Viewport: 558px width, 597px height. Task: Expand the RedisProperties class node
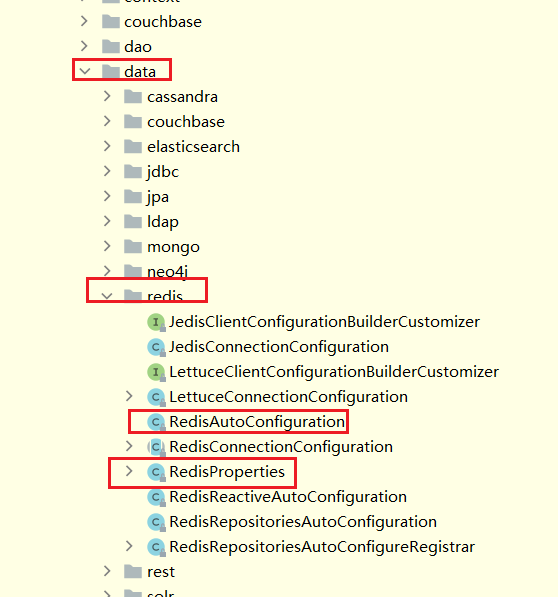click(x=129, y=471)
